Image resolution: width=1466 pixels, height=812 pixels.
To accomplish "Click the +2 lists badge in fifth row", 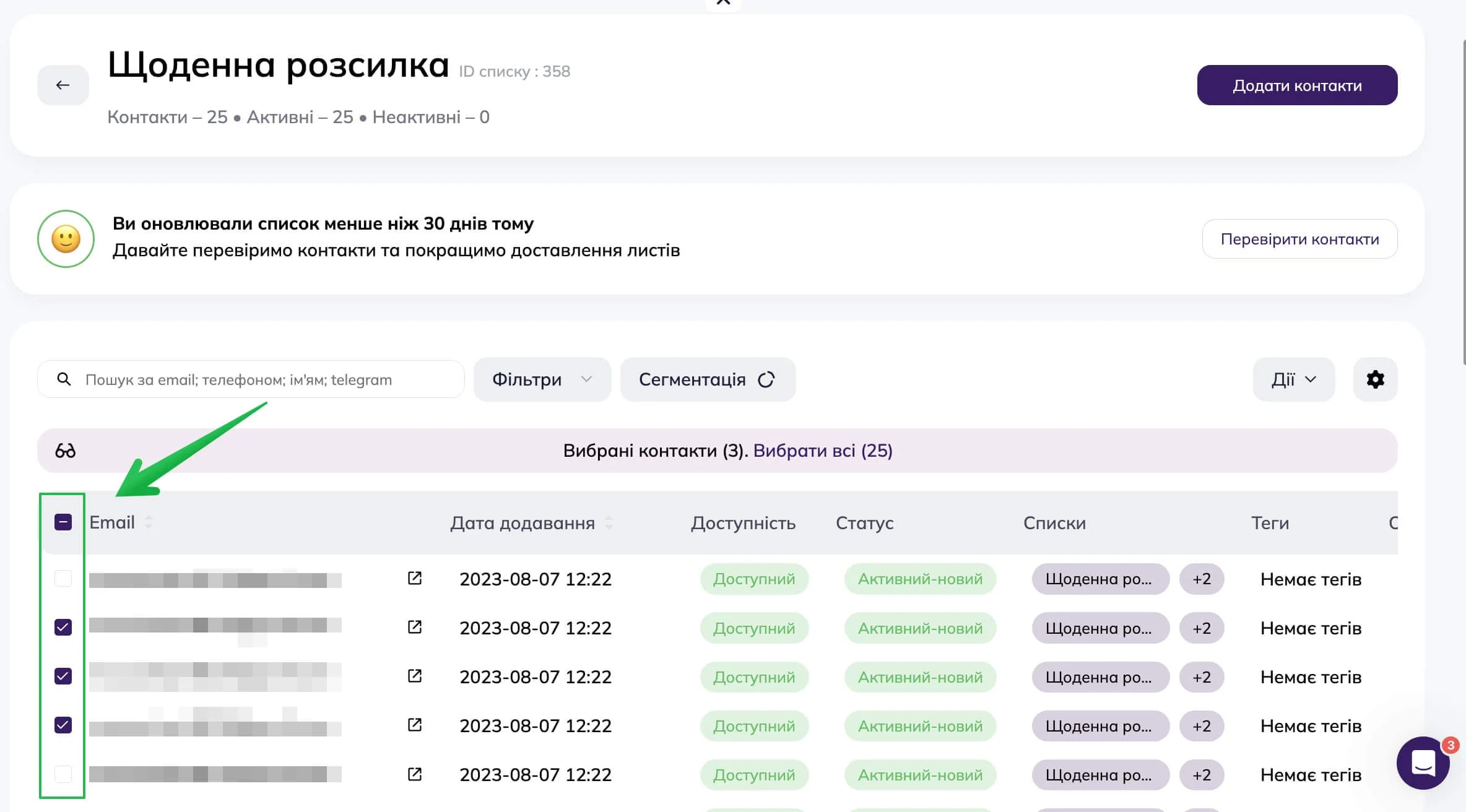I will pyautogui.click(x=1202, y=774).
